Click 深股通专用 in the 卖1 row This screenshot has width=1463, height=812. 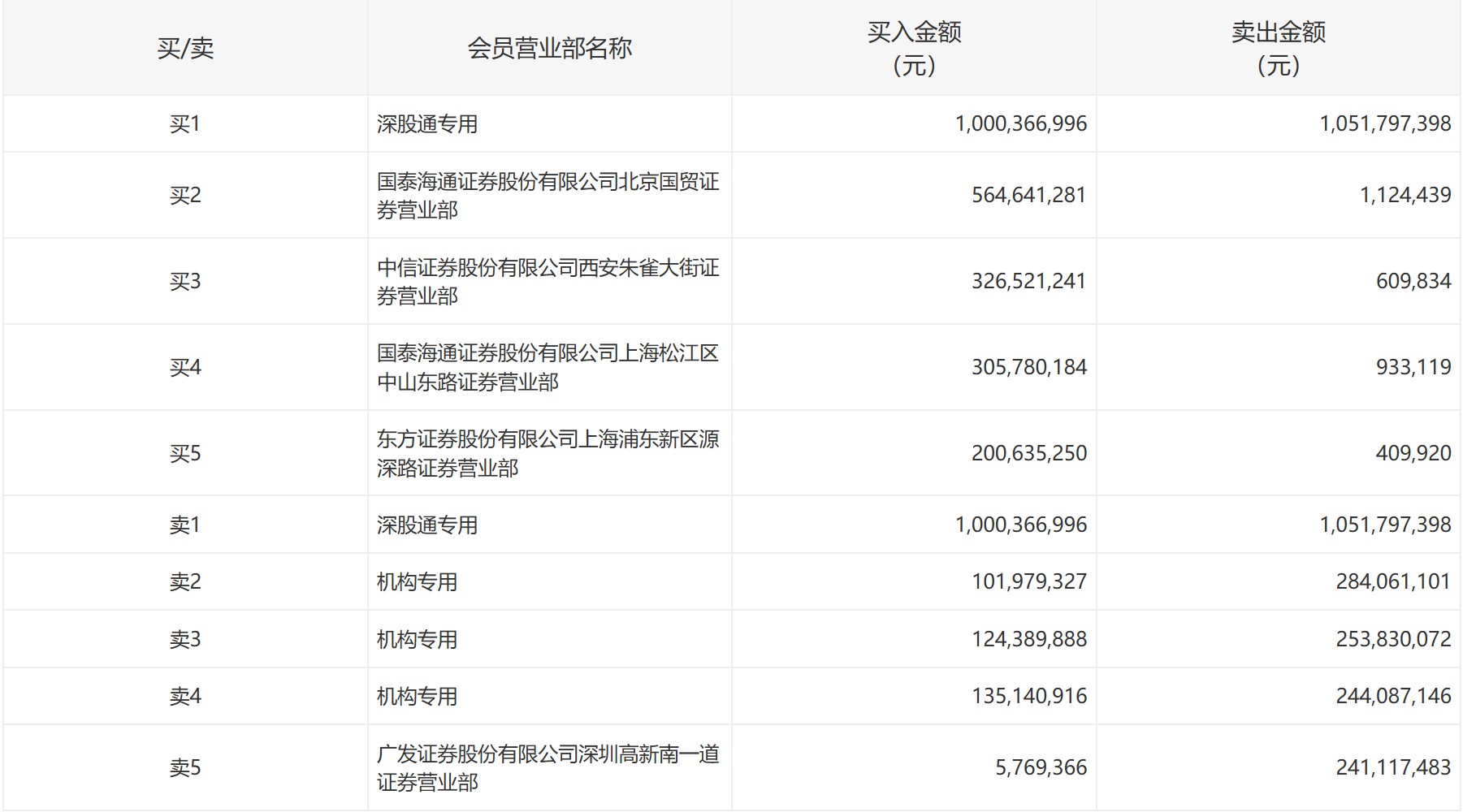point(427,525)
